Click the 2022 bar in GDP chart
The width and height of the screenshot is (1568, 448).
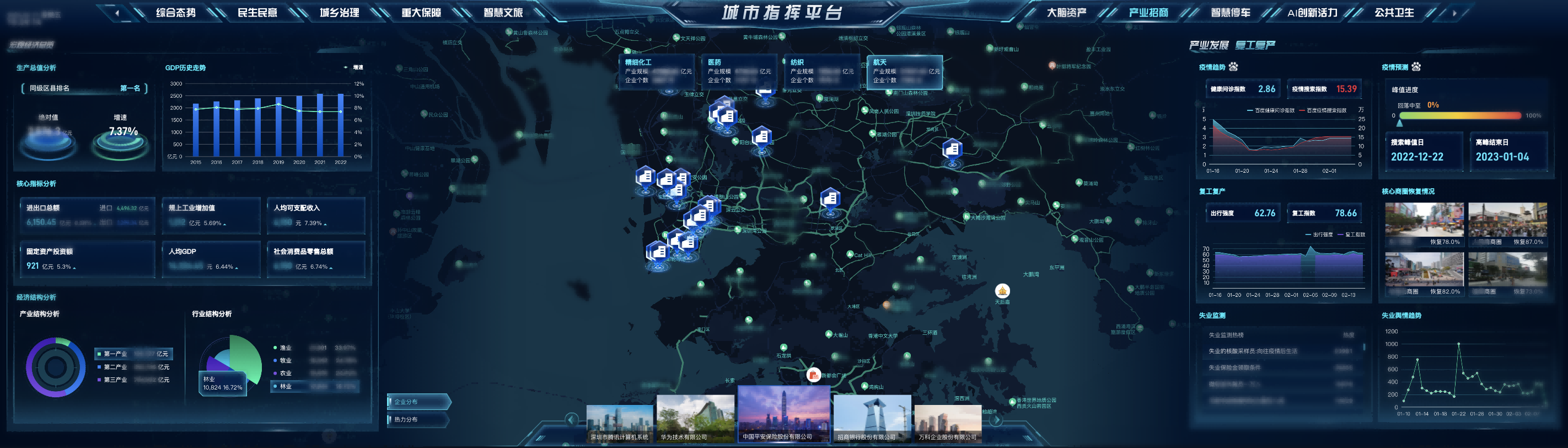[340, 124]
